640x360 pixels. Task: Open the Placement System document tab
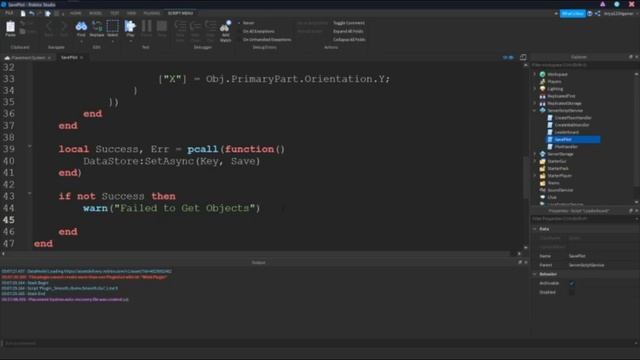(27, 58)
